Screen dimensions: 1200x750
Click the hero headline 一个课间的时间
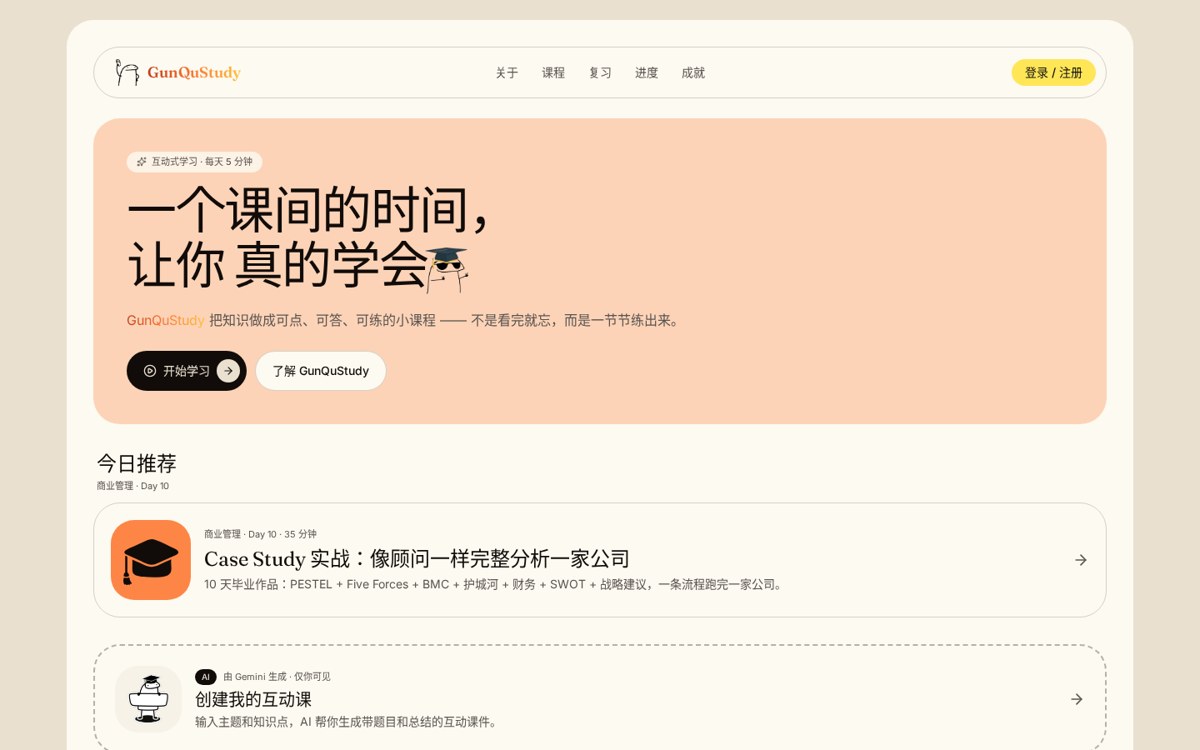[310, 210]
